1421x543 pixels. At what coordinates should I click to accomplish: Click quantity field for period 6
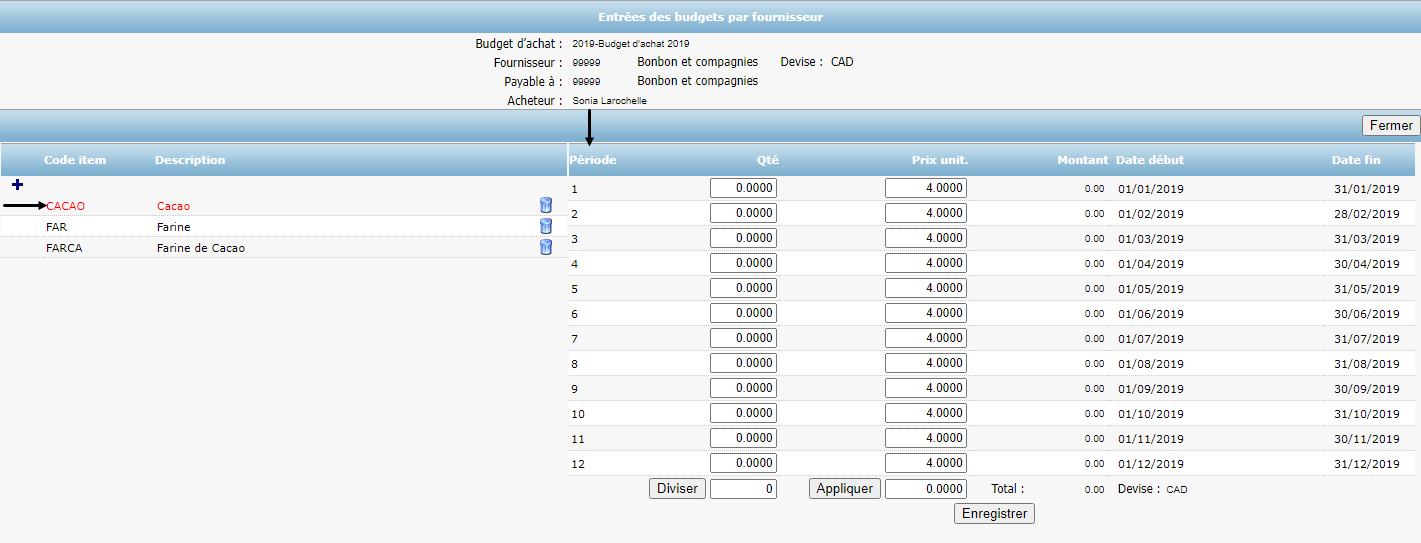(x=743, y=313)
